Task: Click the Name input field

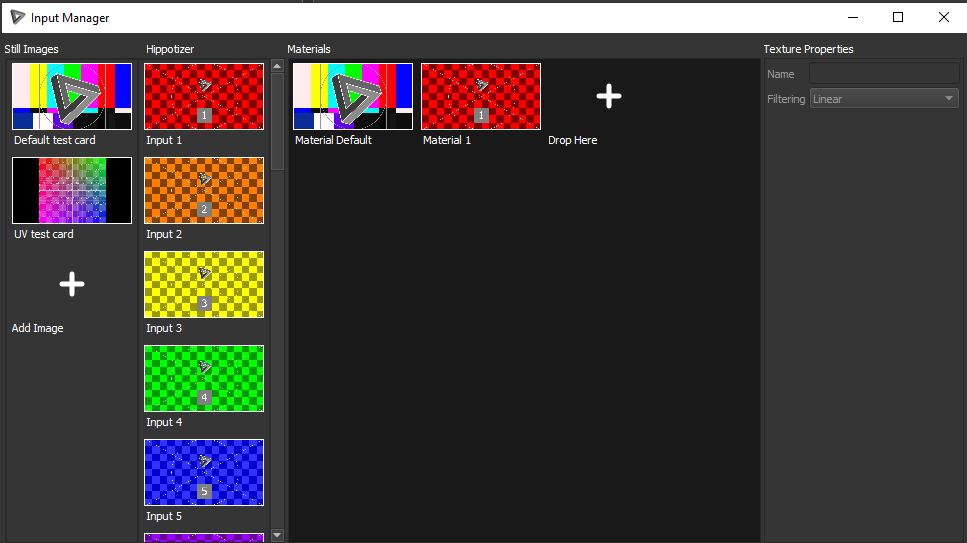Action: point(884,74)
